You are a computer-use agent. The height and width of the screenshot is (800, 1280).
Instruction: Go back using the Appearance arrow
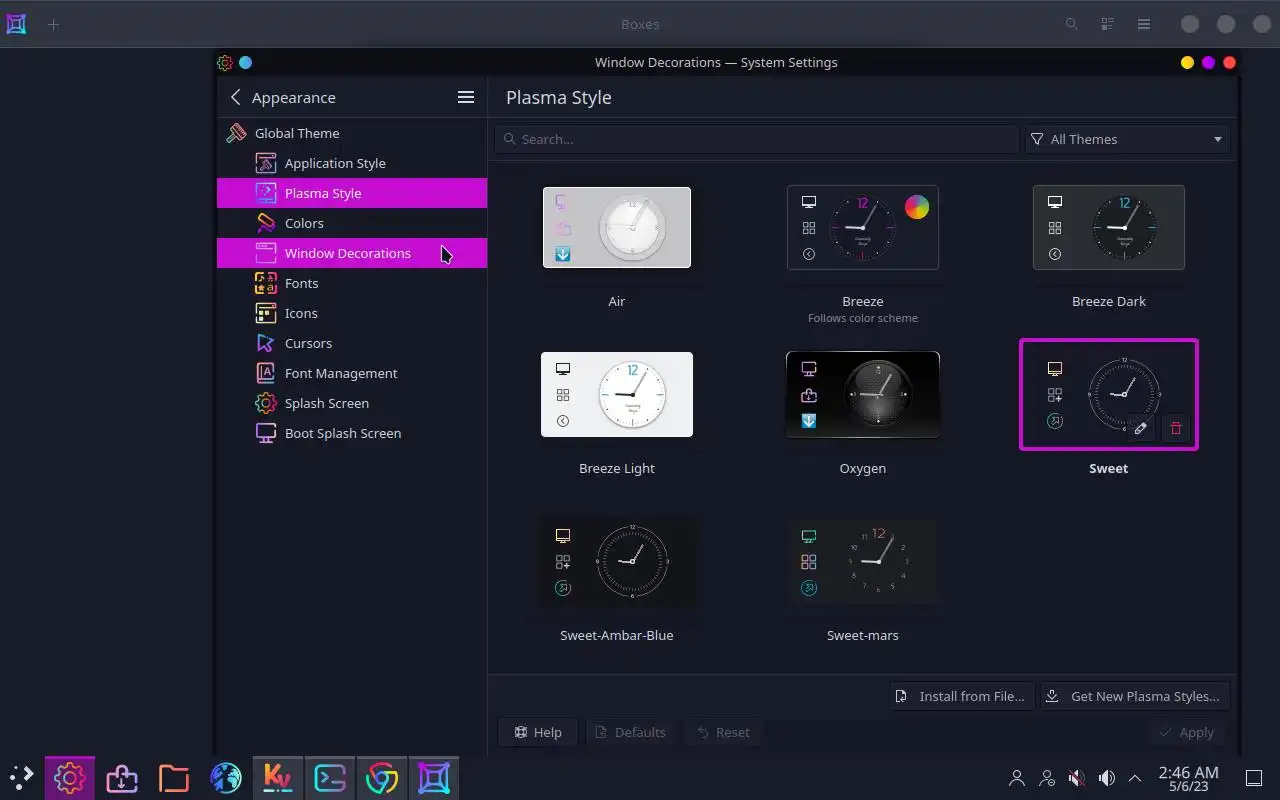point(236,97)
